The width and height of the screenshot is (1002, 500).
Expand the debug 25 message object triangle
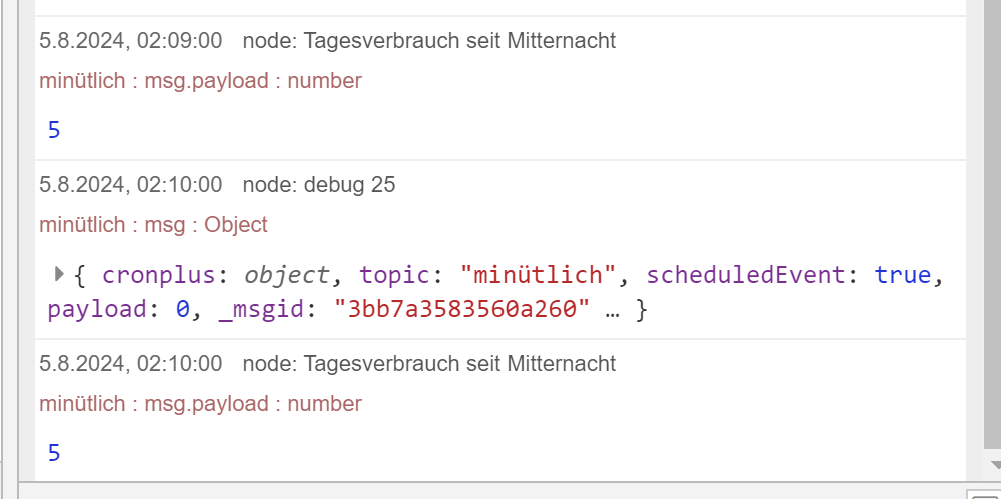click(59, 275)
